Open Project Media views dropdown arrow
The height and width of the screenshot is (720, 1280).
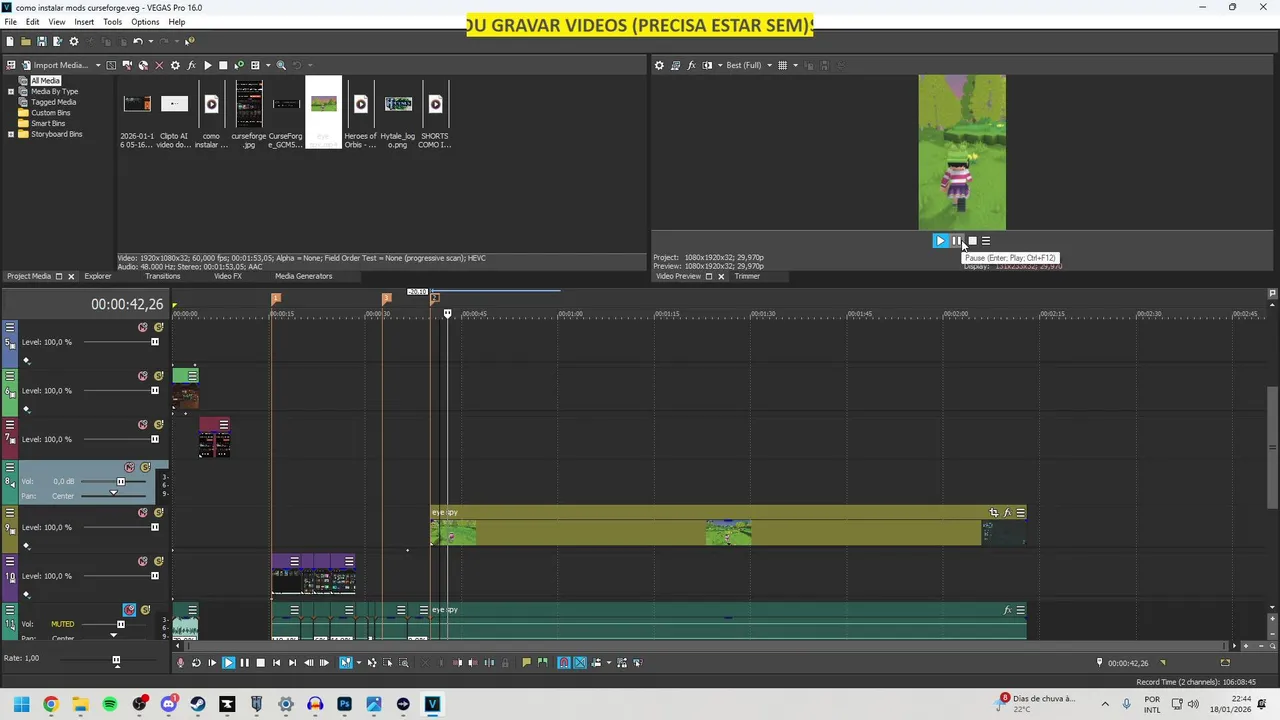coord(268,65)
